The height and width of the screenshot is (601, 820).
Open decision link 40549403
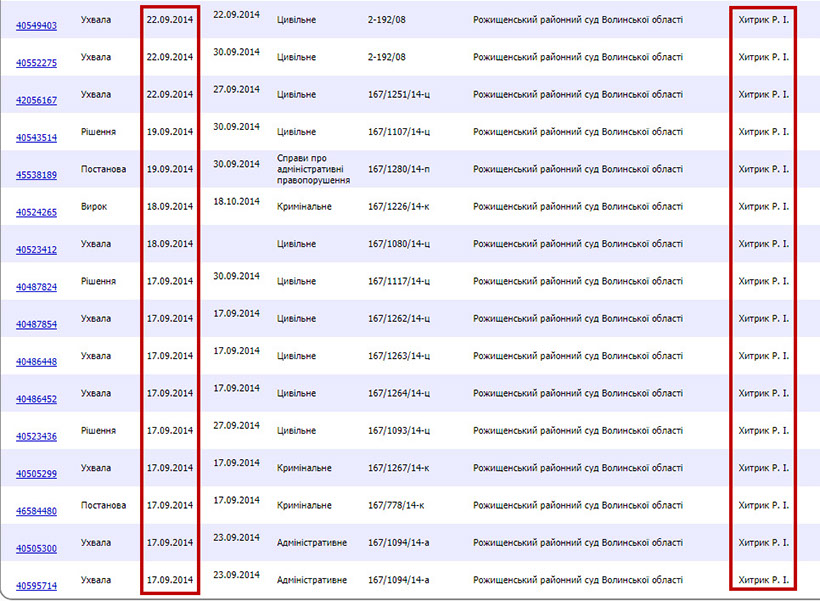tap(36, 25)
